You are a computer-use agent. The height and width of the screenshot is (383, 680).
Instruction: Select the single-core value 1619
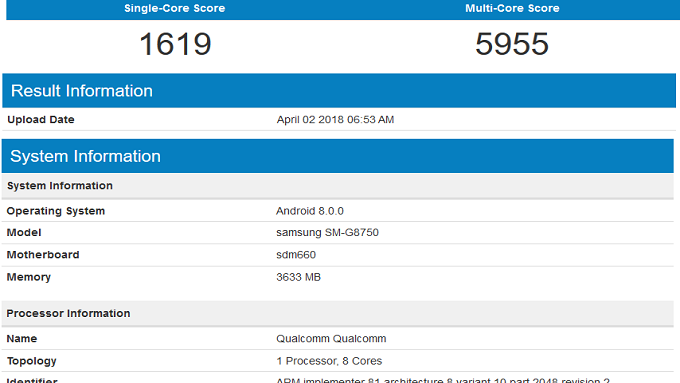click(x=175, y=44)
